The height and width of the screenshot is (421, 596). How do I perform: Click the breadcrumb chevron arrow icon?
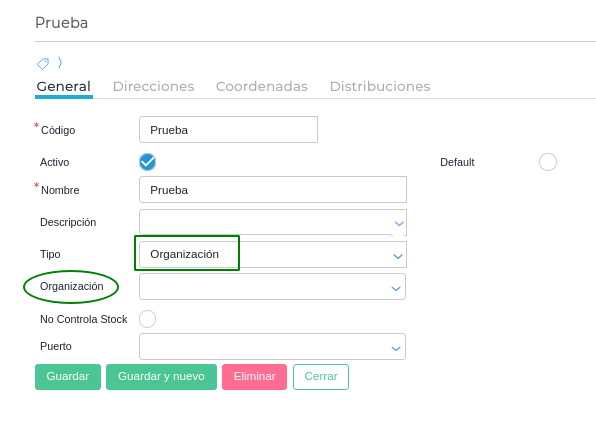point(60,62)
